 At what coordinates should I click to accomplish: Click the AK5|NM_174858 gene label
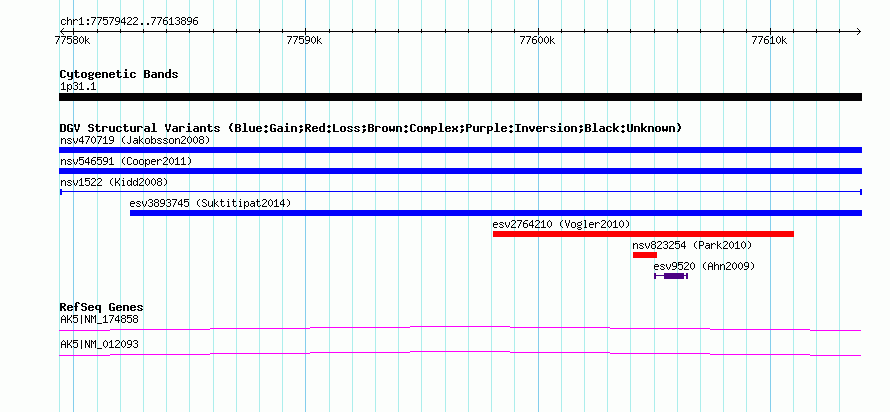click(x=99, y=319)
